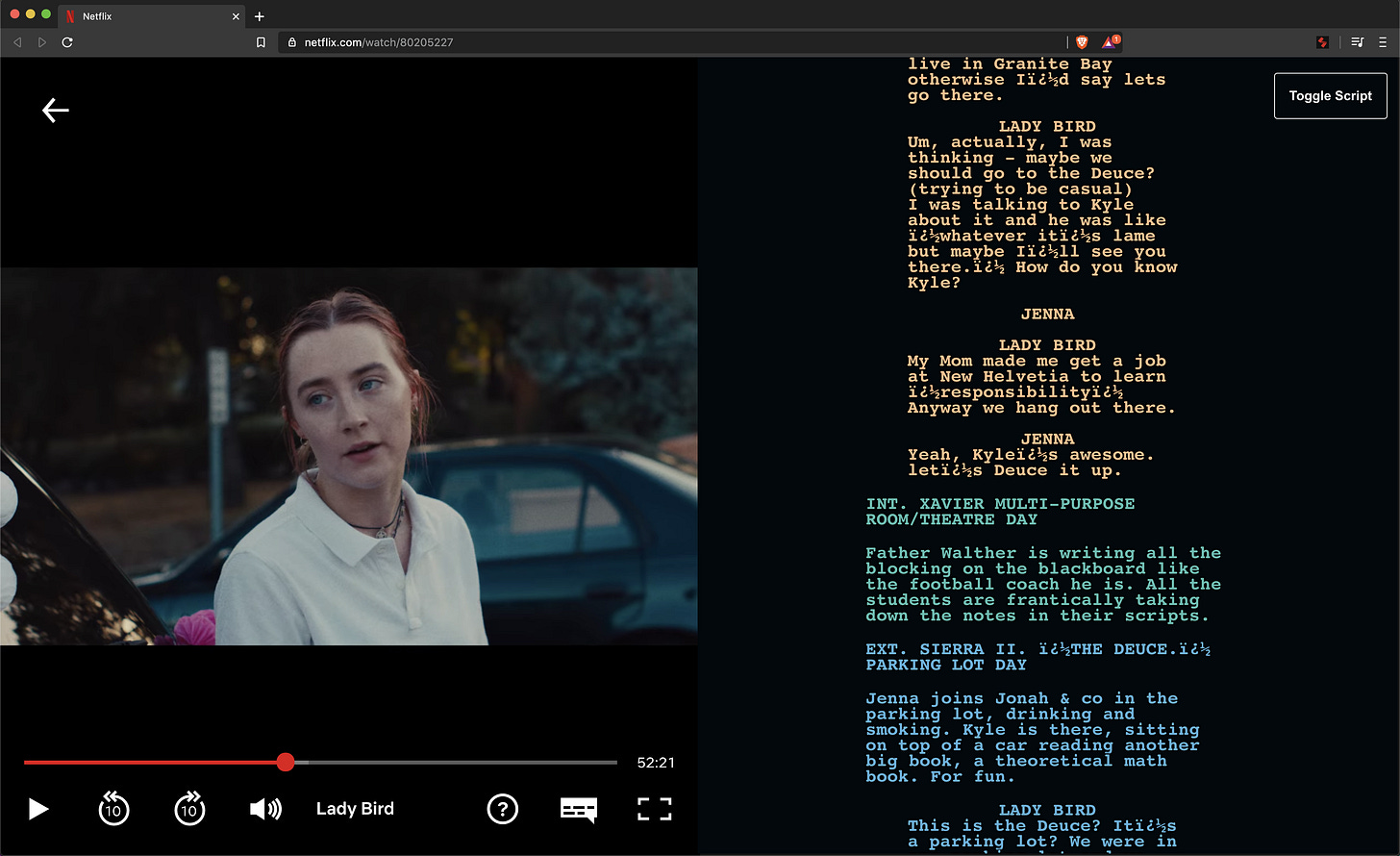The height and width of the screenshot is (856, 1400).
Task: Select the Netflix browser tab
Action: 152,16
